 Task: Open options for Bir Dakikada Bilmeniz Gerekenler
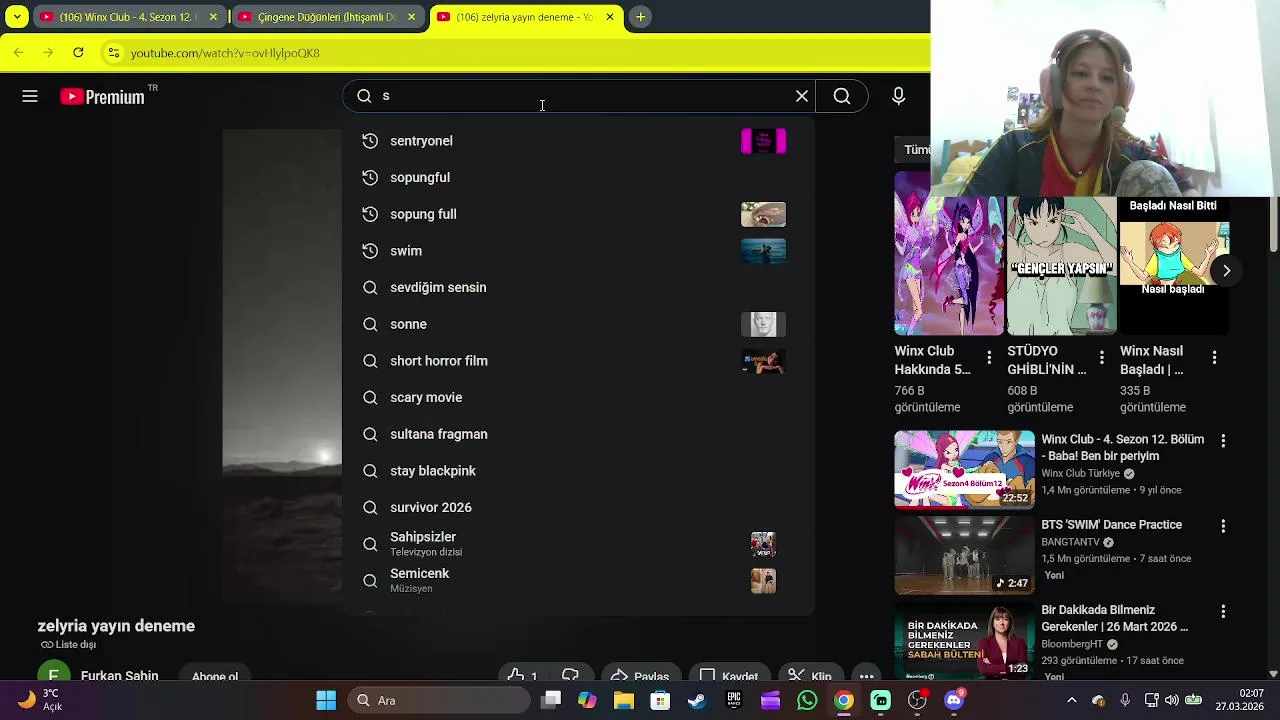1223,610
